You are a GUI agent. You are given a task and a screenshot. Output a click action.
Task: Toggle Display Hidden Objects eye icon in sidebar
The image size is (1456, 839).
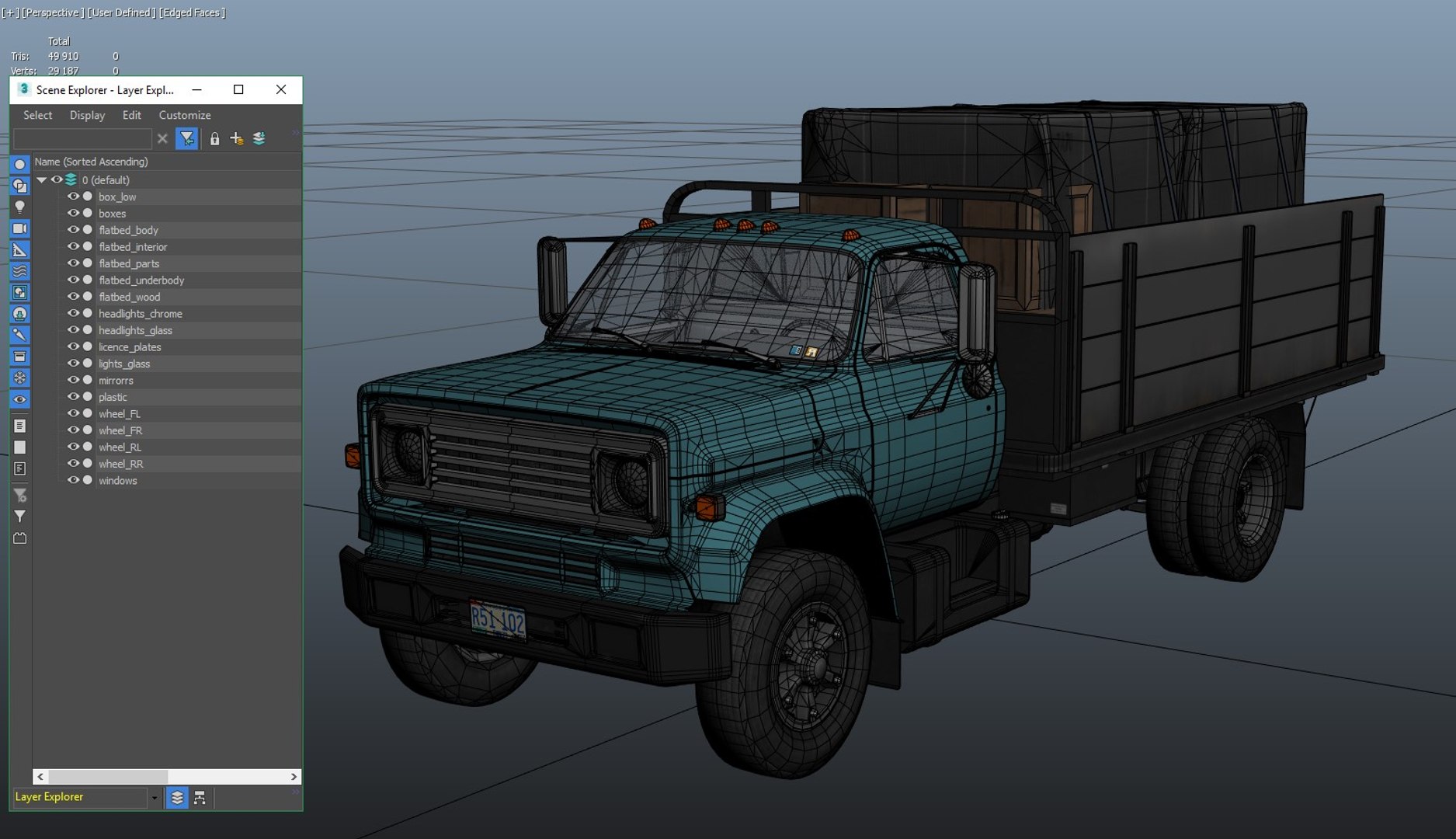[20, 399]
